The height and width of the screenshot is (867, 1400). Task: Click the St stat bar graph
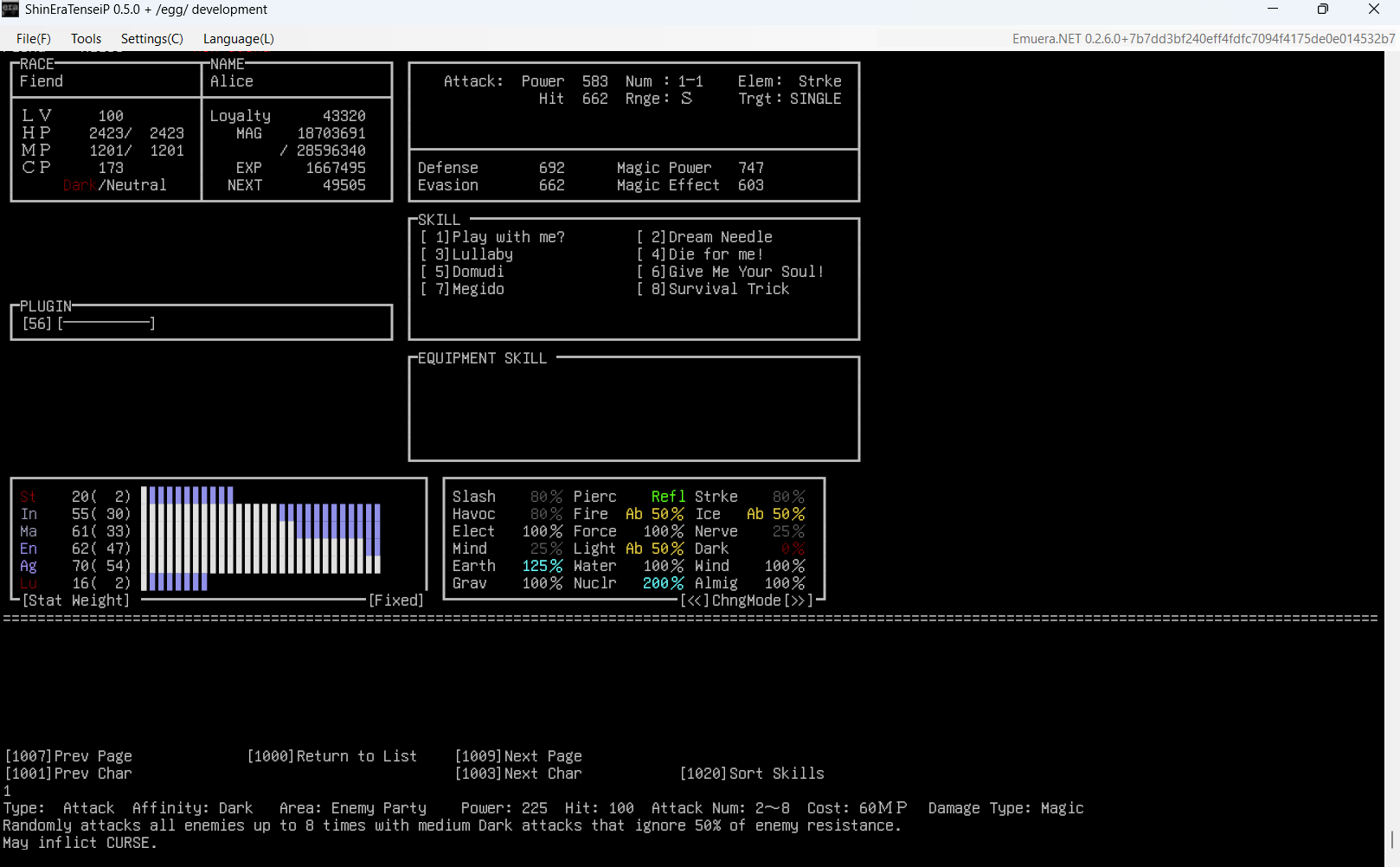188,496
